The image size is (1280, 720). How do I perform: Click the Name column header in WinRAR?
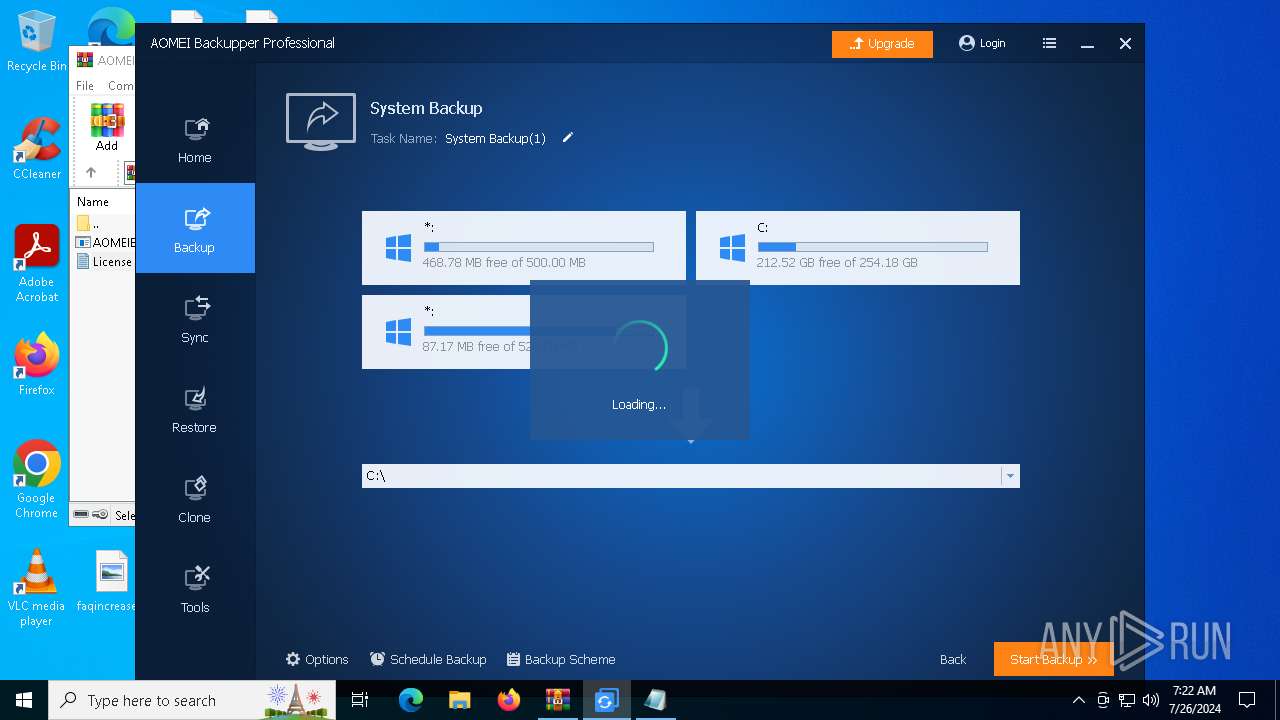(93, 202)
